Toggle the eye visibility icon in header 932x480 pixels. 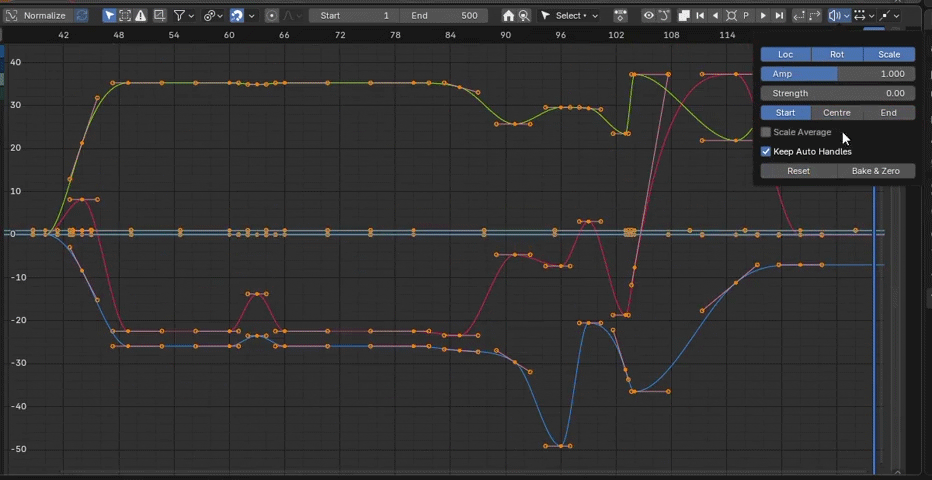click(x=648, y=16)
